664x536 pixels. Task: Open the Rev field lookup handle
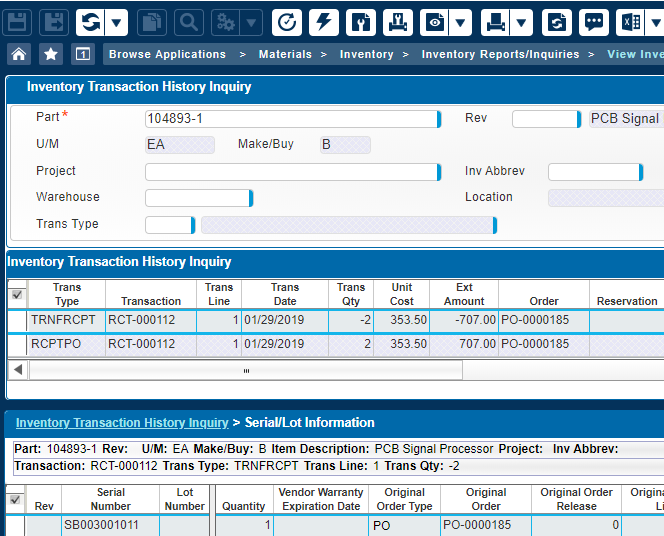click(x=579, y=119)
